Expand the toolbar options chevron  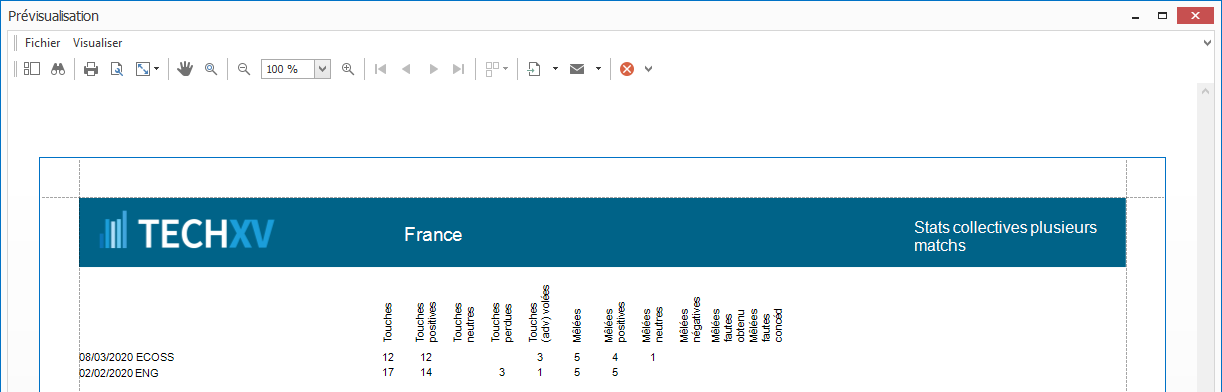coord(648,69)
